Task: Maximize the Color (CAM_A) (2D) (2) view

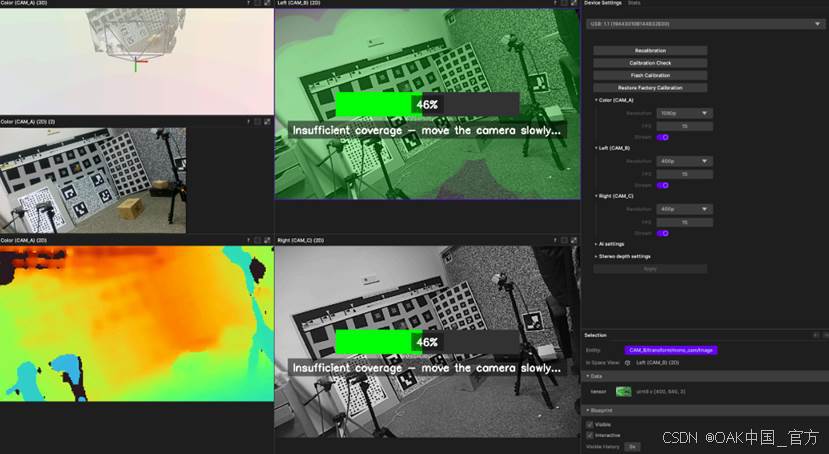Action: pos(267,122)
